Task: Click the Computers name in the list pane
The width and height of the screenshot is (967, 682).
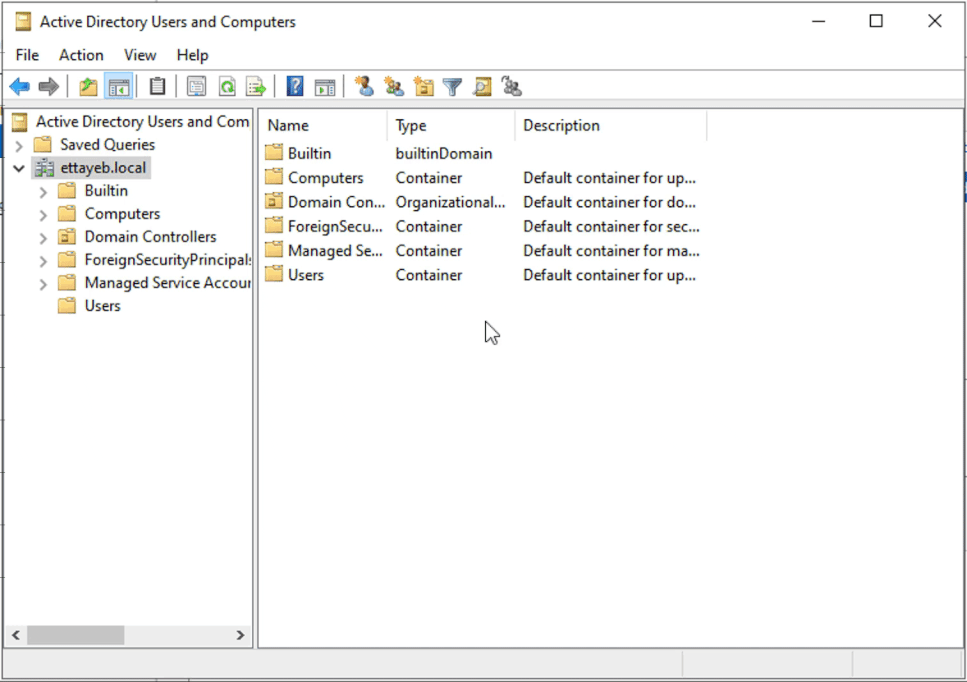Action: click(326, 178)
